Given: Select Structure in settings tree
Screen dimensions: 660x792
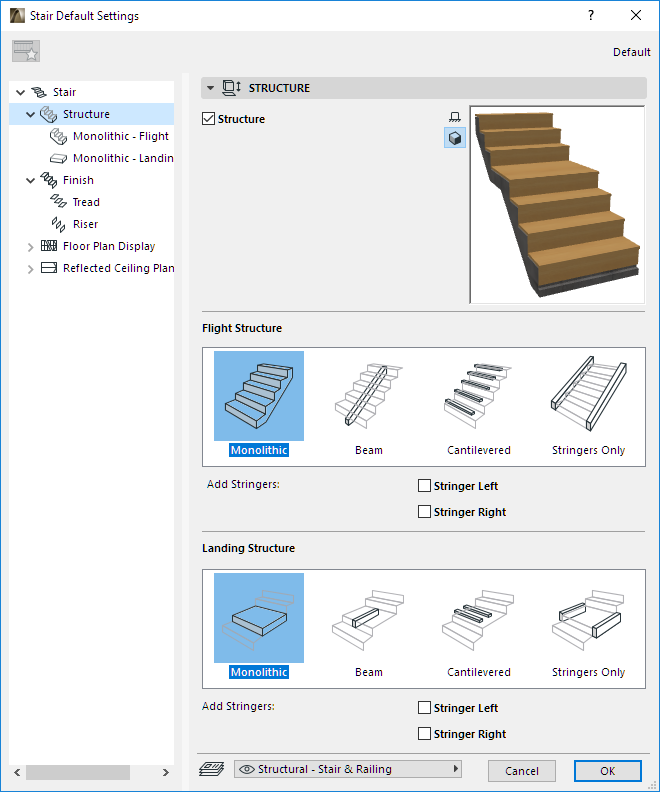Looking at the screenshot, I should click(x=86, y=114).
